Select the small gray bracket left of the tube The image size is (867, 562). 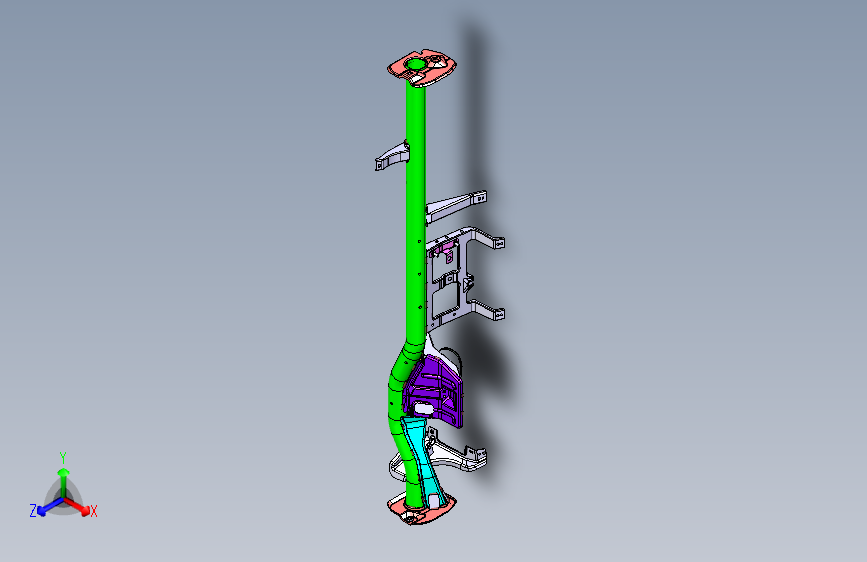click(391, 156)
